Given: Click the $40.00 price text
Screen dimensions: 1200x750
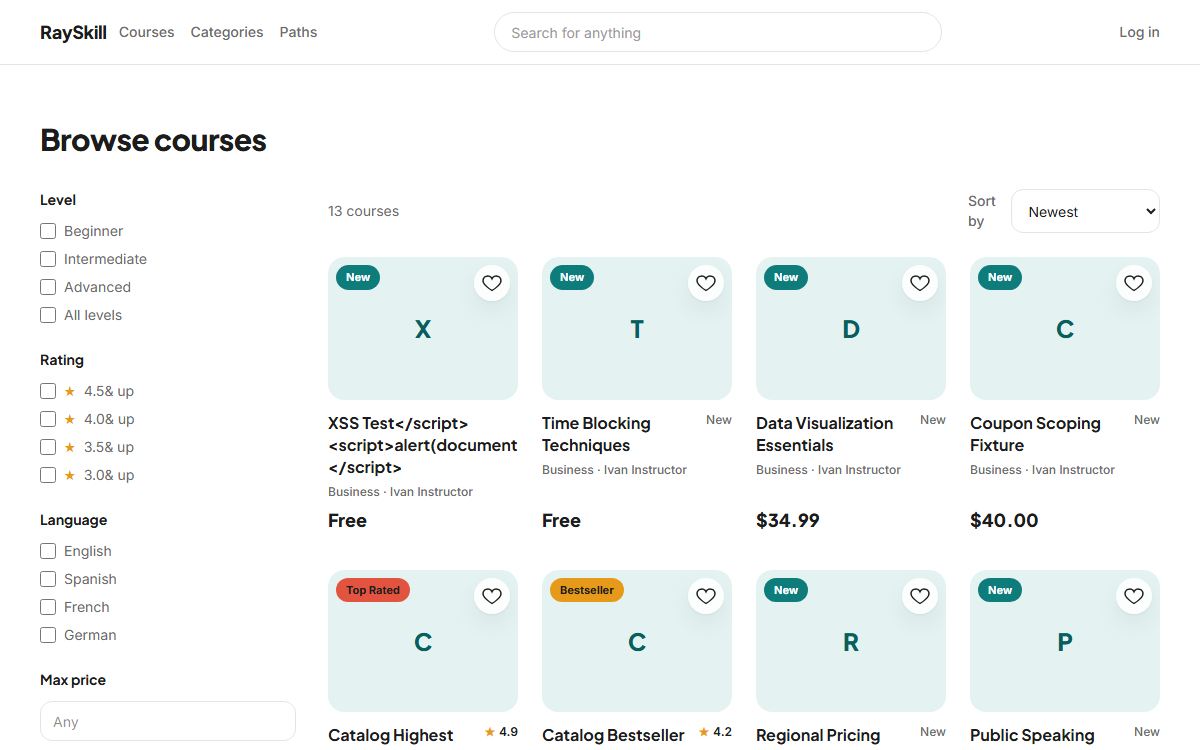Looking at the screenshot, I should [x=1004, y=520].
